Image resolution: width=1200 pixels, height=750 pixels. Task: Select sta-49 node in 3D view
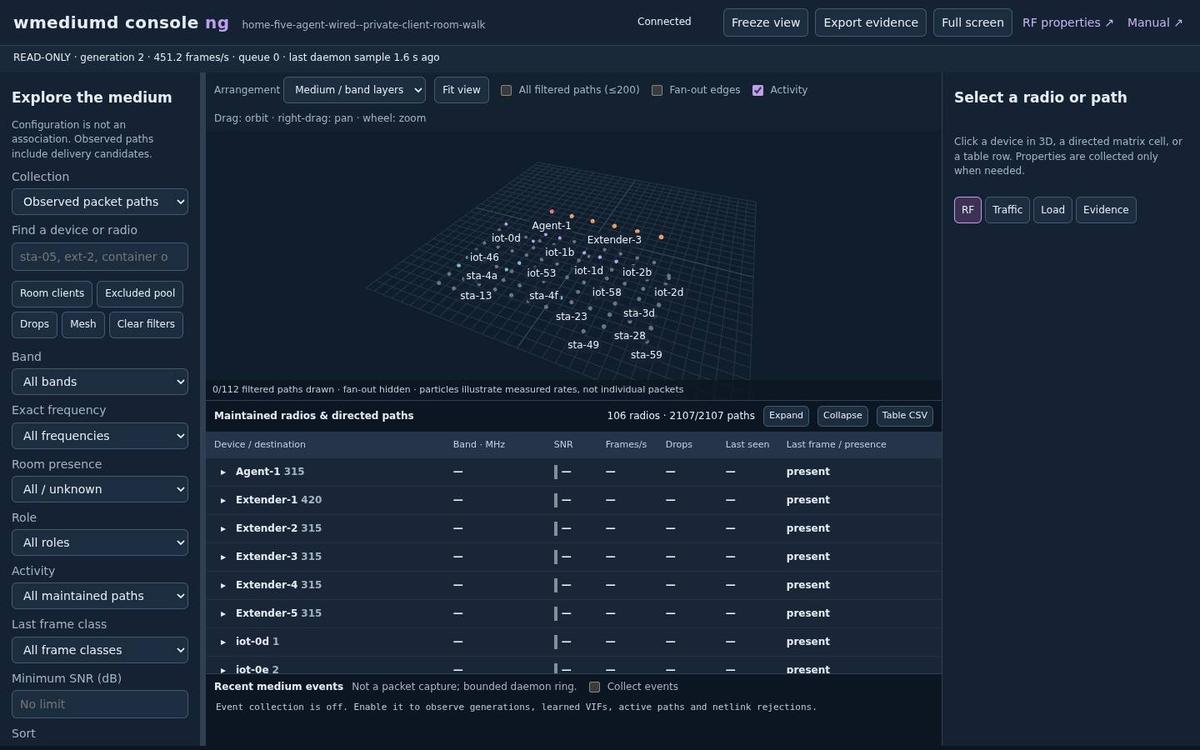click(583, 345)
